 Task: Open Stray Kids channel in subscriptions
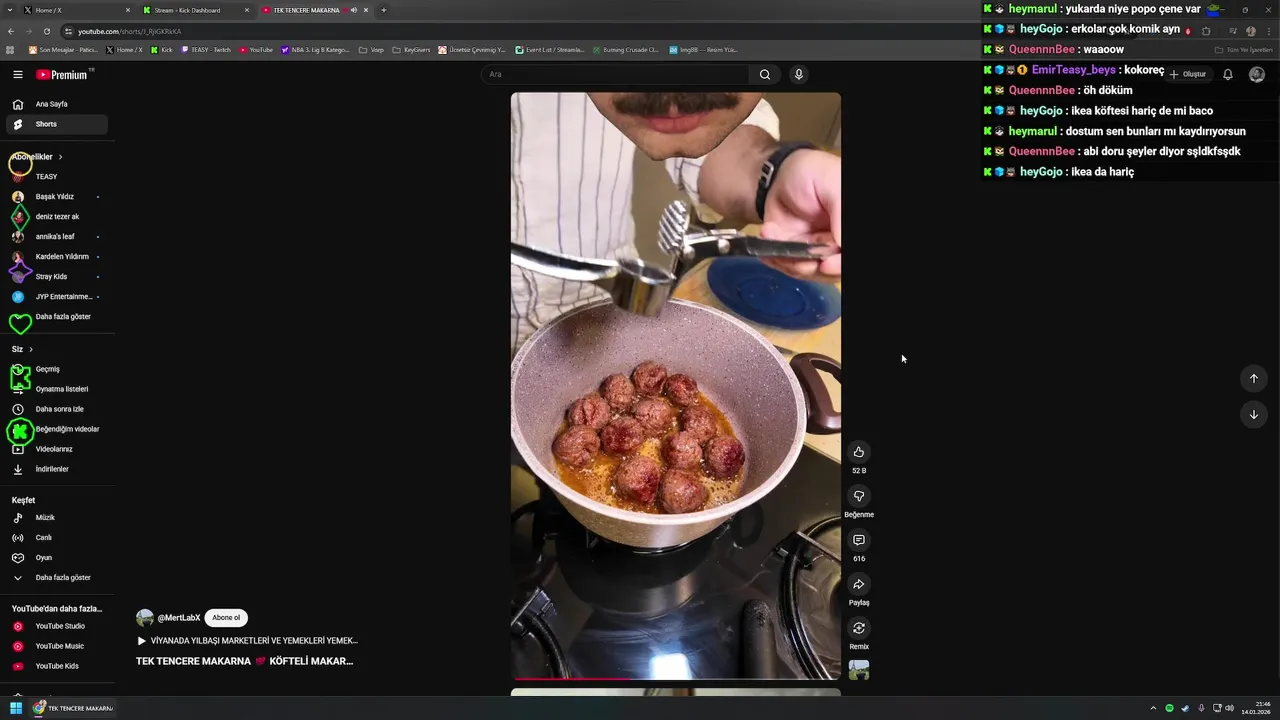click(x=57, y=277)
